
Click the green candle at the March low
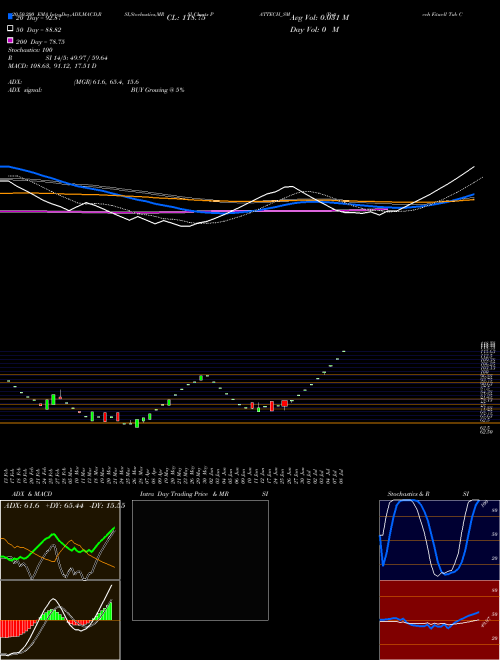137,423
